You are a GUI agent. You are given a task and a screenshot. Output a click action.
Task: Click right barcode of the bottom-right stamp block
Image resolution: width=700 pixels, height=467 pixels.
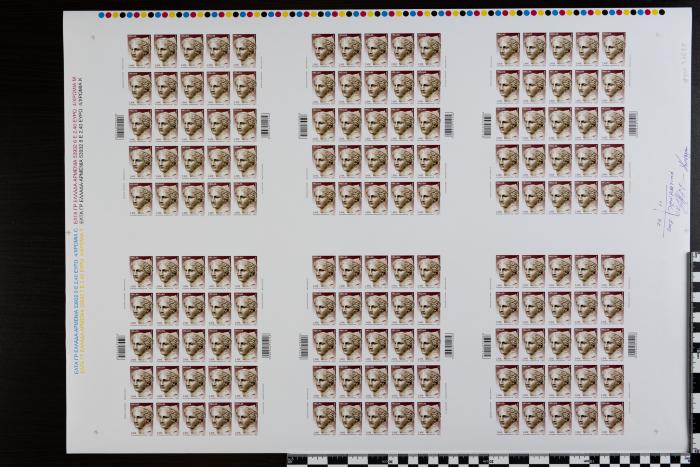[633, 344]
